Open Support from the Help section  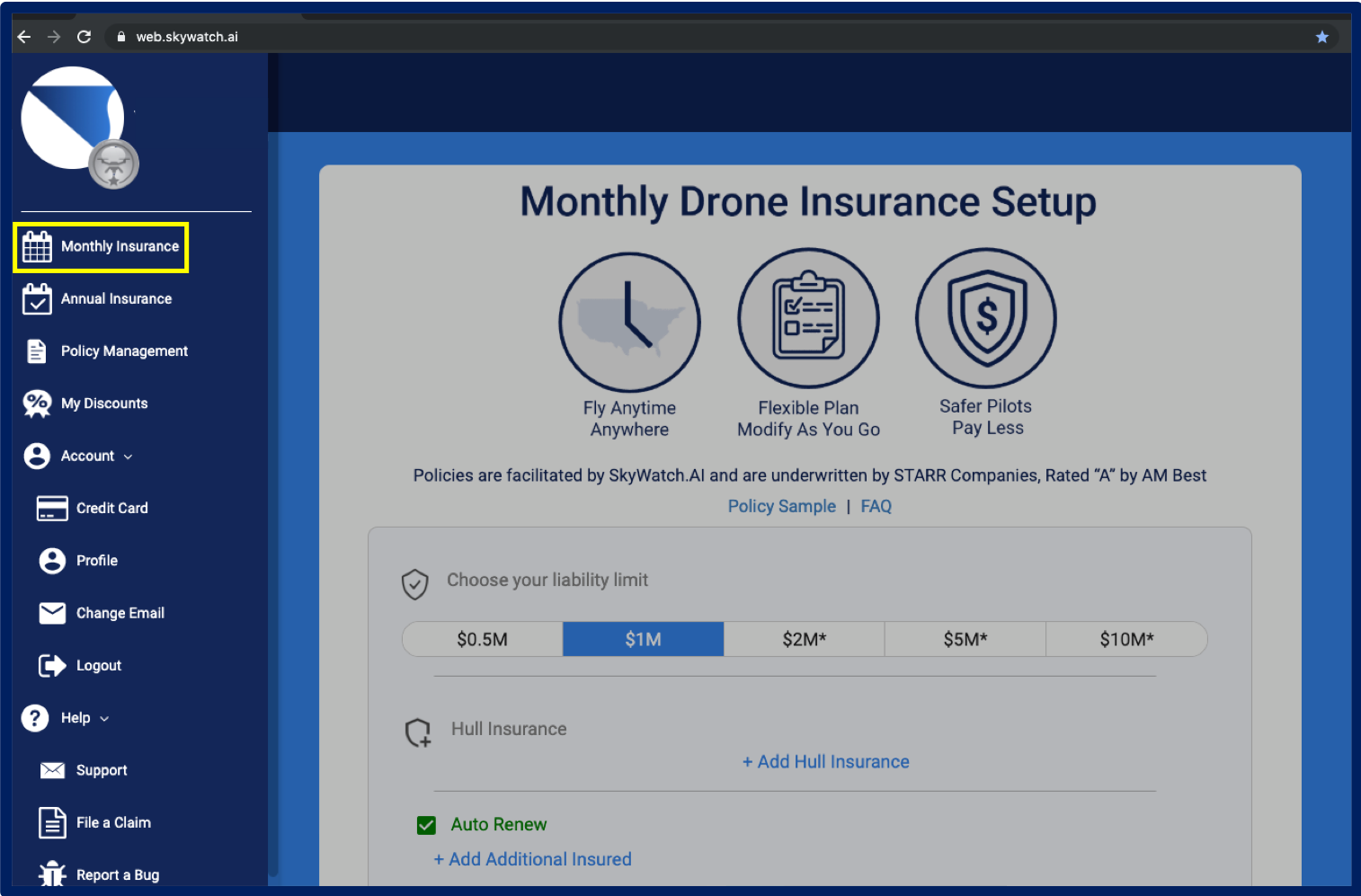click(x=102, y=770)
